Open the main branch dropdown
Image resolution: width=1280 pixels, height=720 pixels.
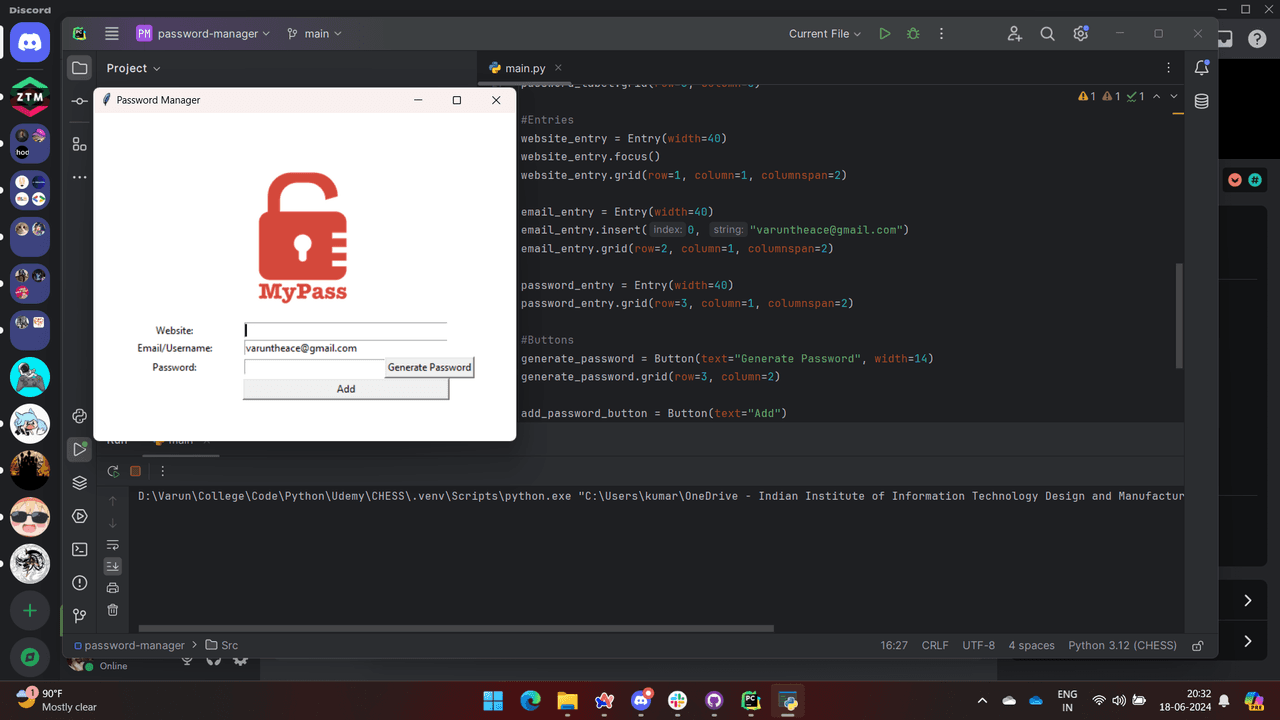tap(315, 34)
